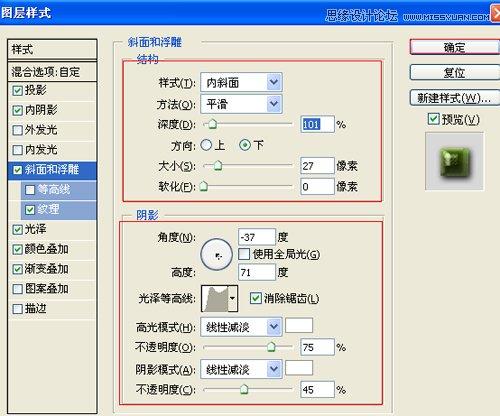Click the 深度 depth slider handle
The image size is (500, 416).
(212, 124)
